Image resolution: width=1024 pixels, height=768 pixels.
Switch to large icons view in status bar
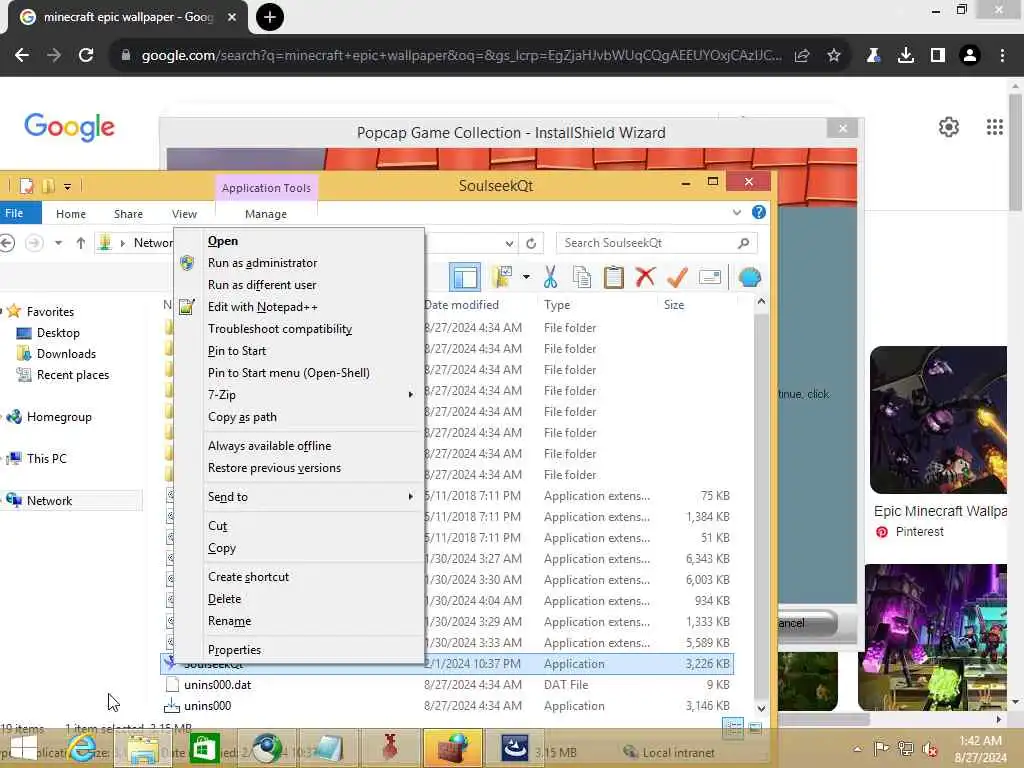(x=755, y=728)
